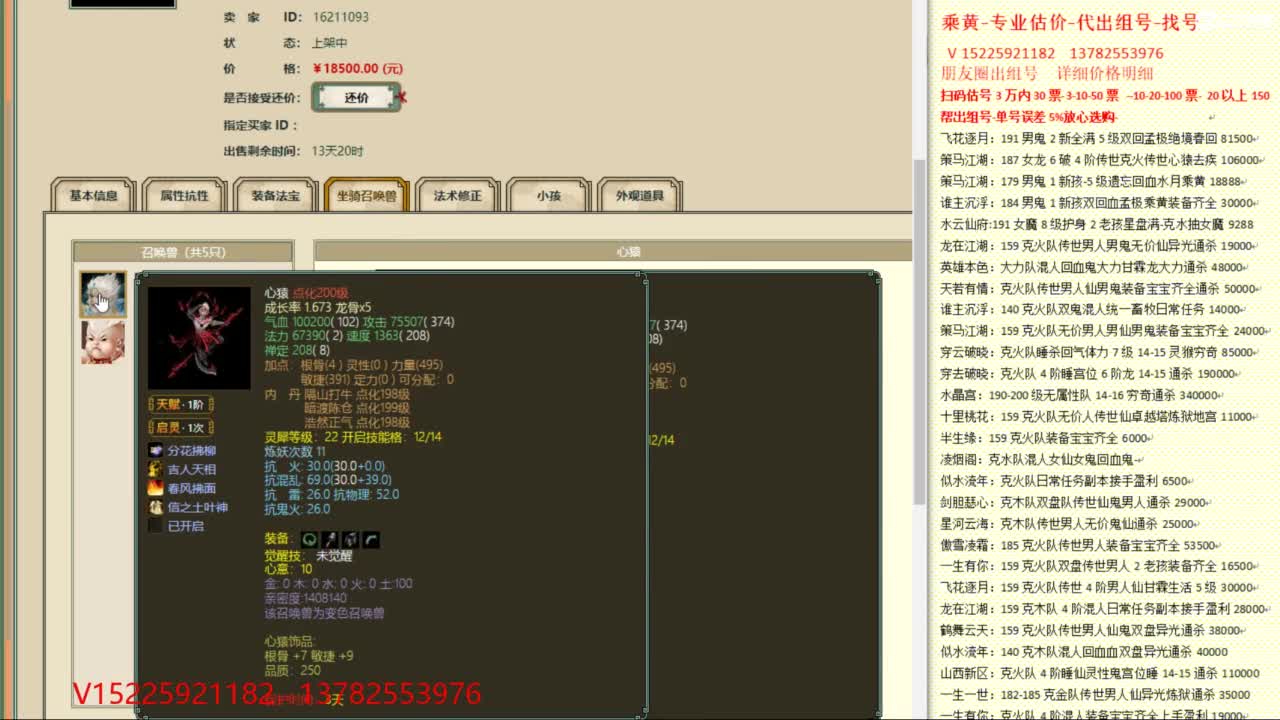Click the curved blade equipment icon

coord(371,540)
